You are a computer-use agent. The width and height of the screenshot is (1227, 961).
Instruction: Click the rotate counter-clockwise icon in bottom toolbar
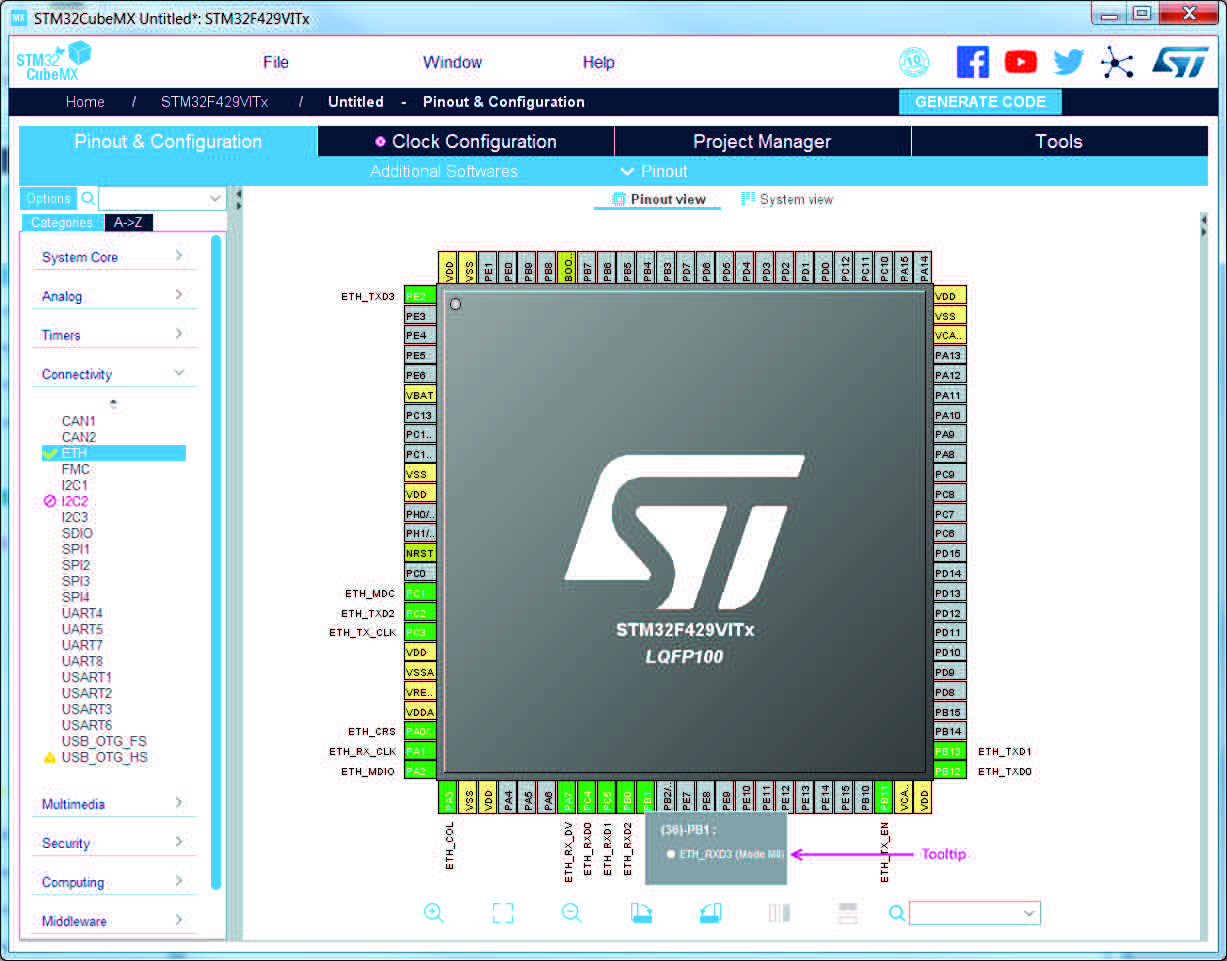[709, 912]
